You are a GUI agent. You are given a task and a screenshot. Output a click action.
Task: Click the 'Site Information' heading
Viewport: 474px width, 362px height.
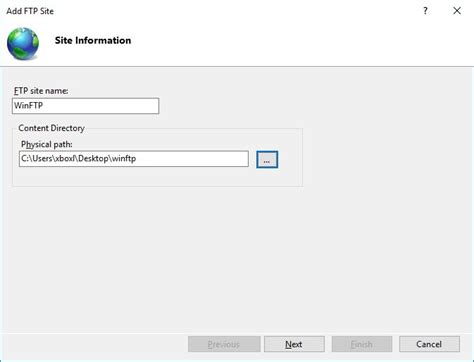coord(93,40)
